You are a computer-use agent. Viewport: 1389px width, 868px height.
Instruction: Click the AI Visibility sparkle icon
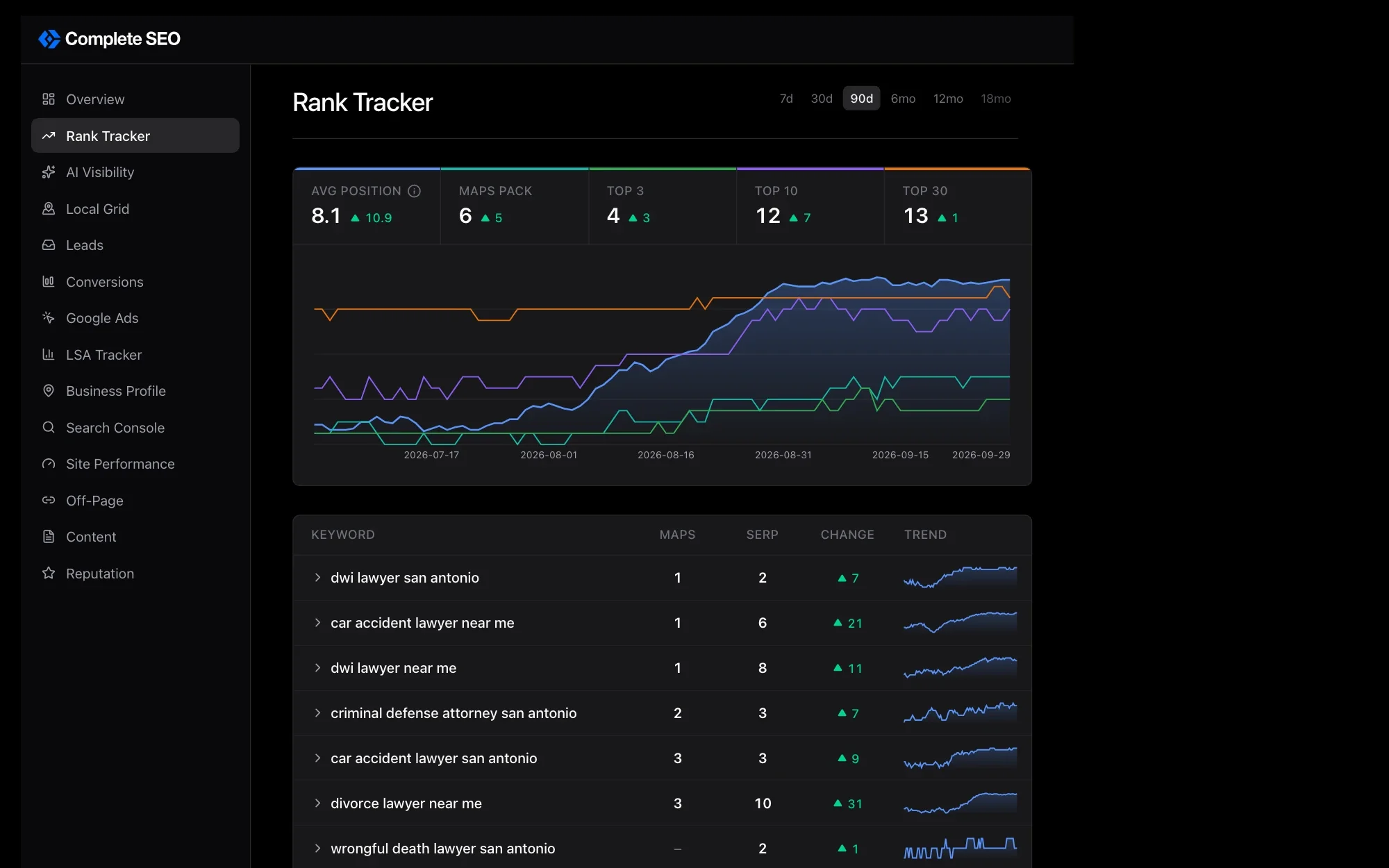[49, 172]
